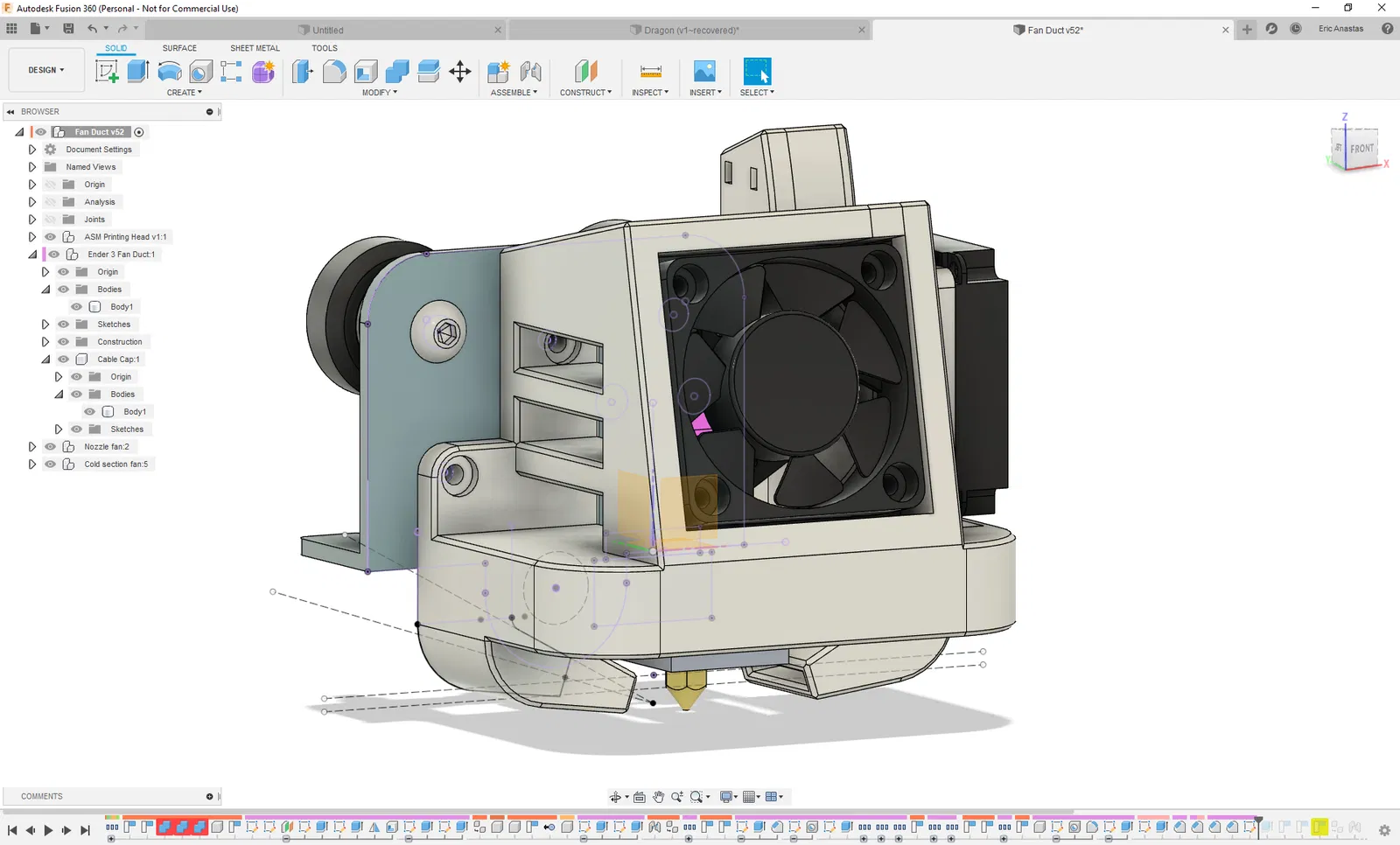Hide the ASM Printing Head component
The height and width of the screenshot is (845, 1400).
[51, 237]
